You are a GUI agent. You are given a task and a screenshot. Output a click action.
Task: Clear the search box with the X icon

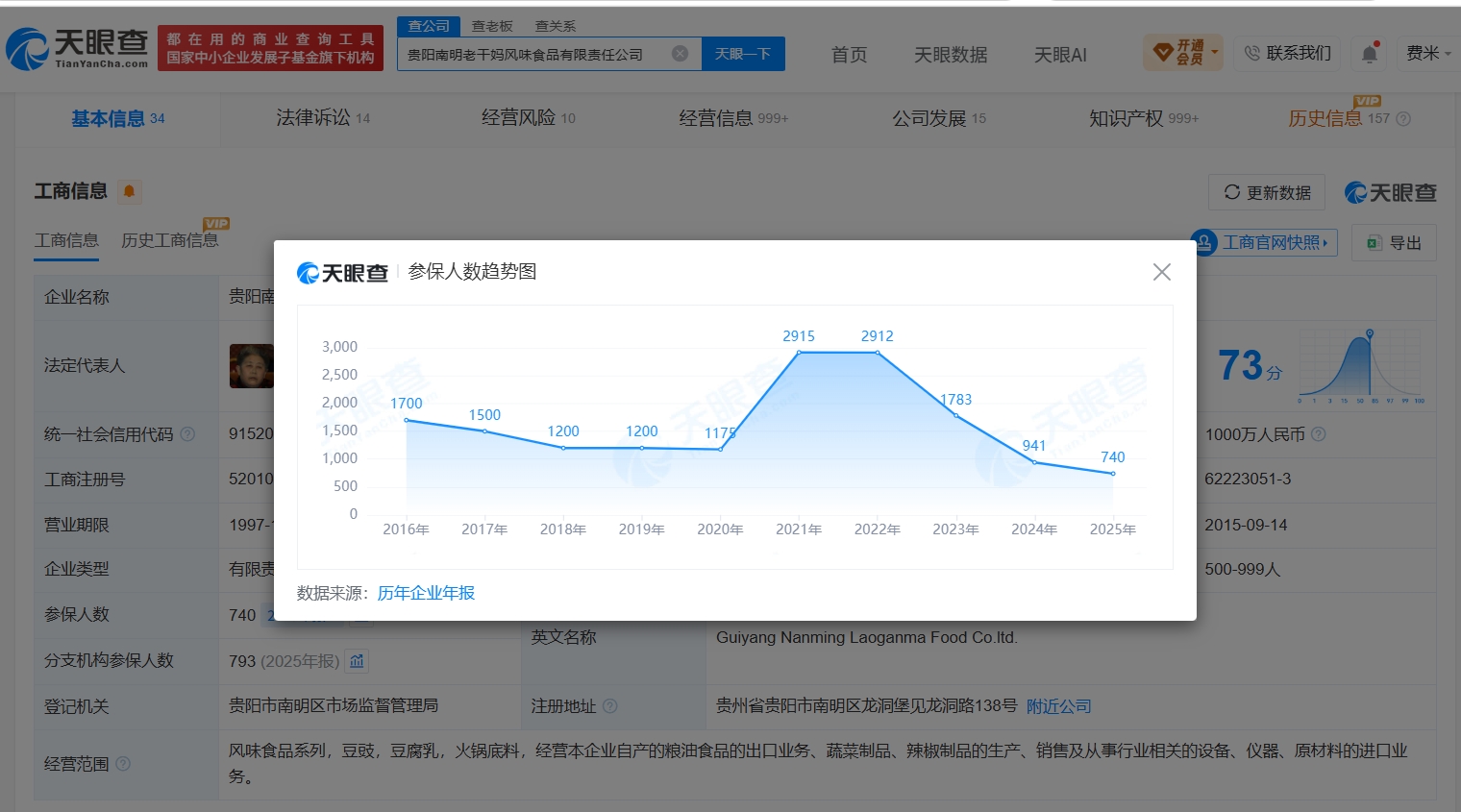pyautogui.click(x=680, y=54)
